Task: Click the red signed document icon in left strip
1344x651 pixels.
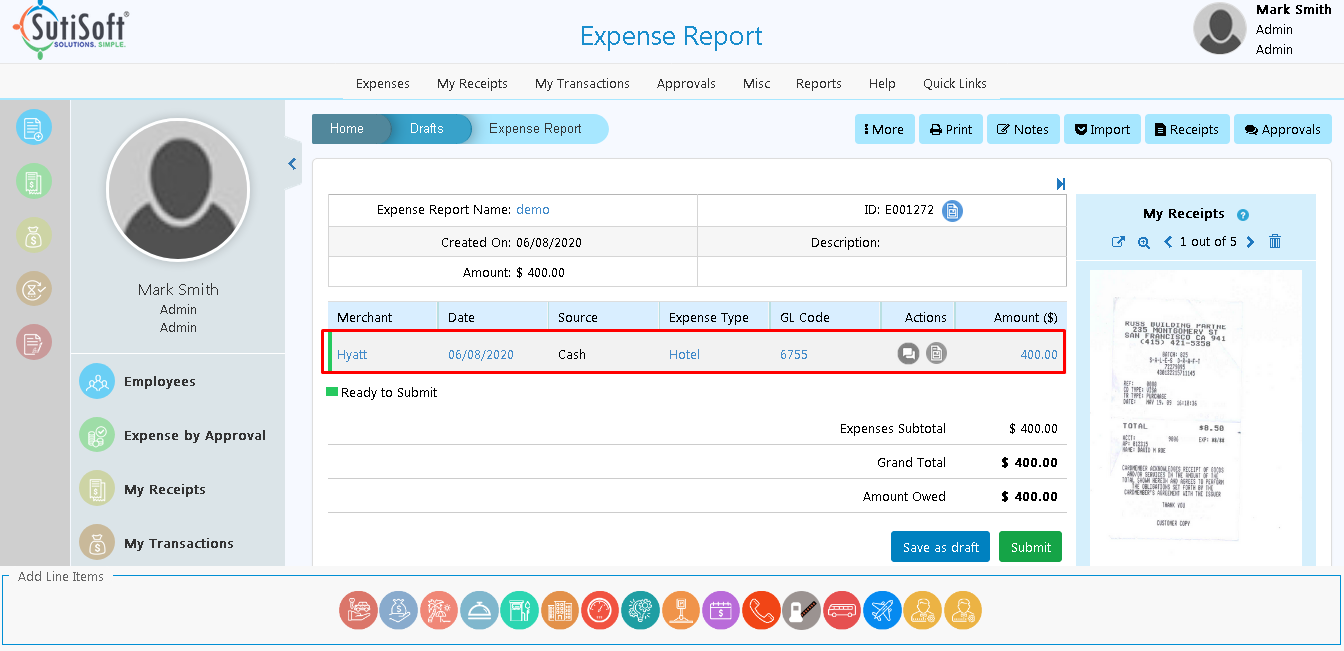Action: (34, 343)
